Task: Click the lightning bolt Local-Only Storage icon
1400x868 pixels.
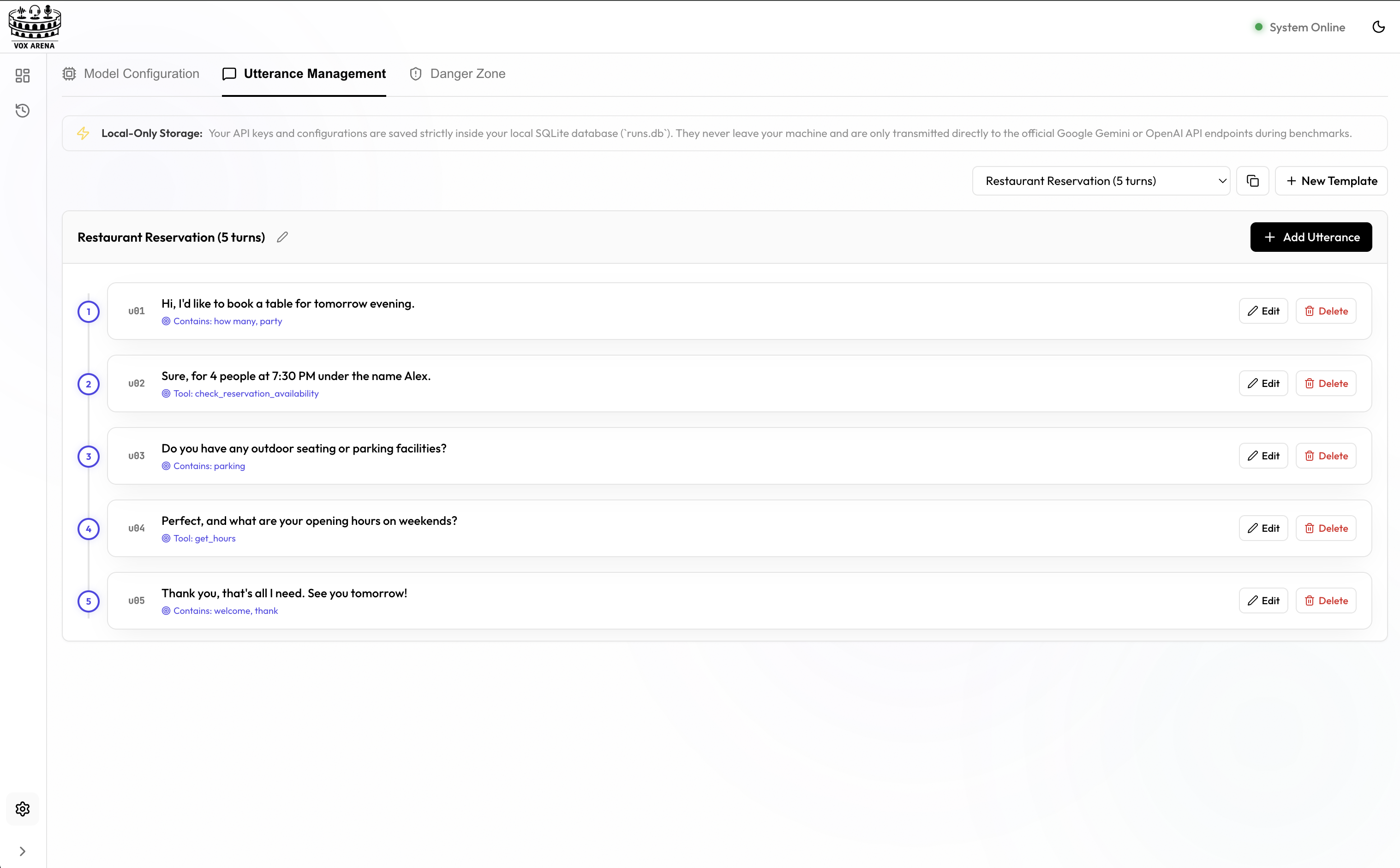Action: pyautogui.click(x=83, y=133)
